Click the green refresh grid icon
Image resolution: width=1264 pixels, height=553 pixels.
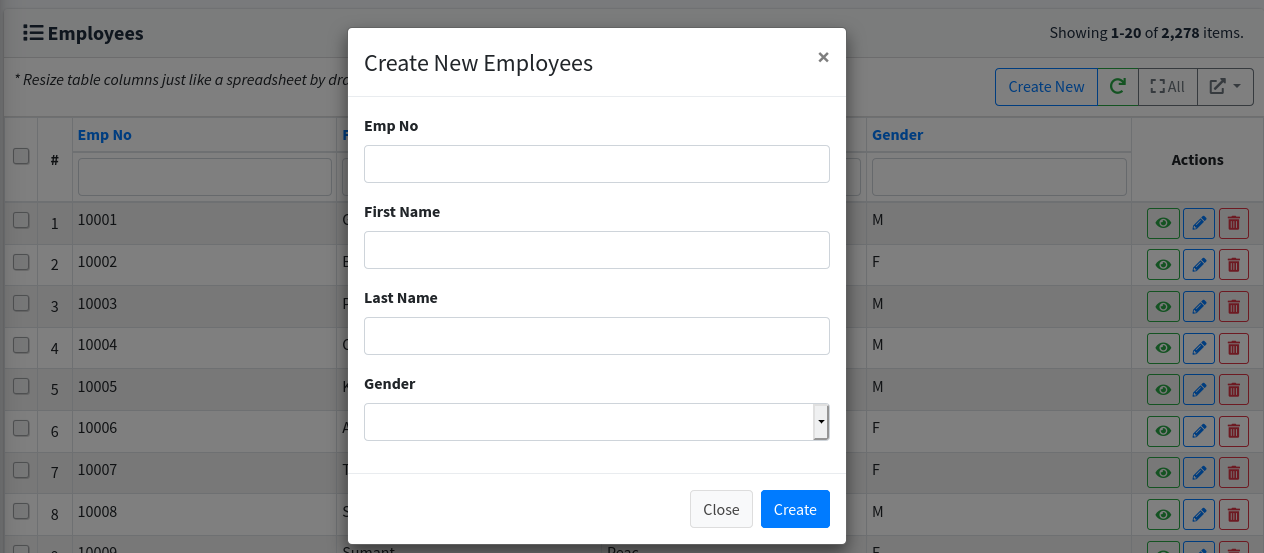tap(1118, 87)
